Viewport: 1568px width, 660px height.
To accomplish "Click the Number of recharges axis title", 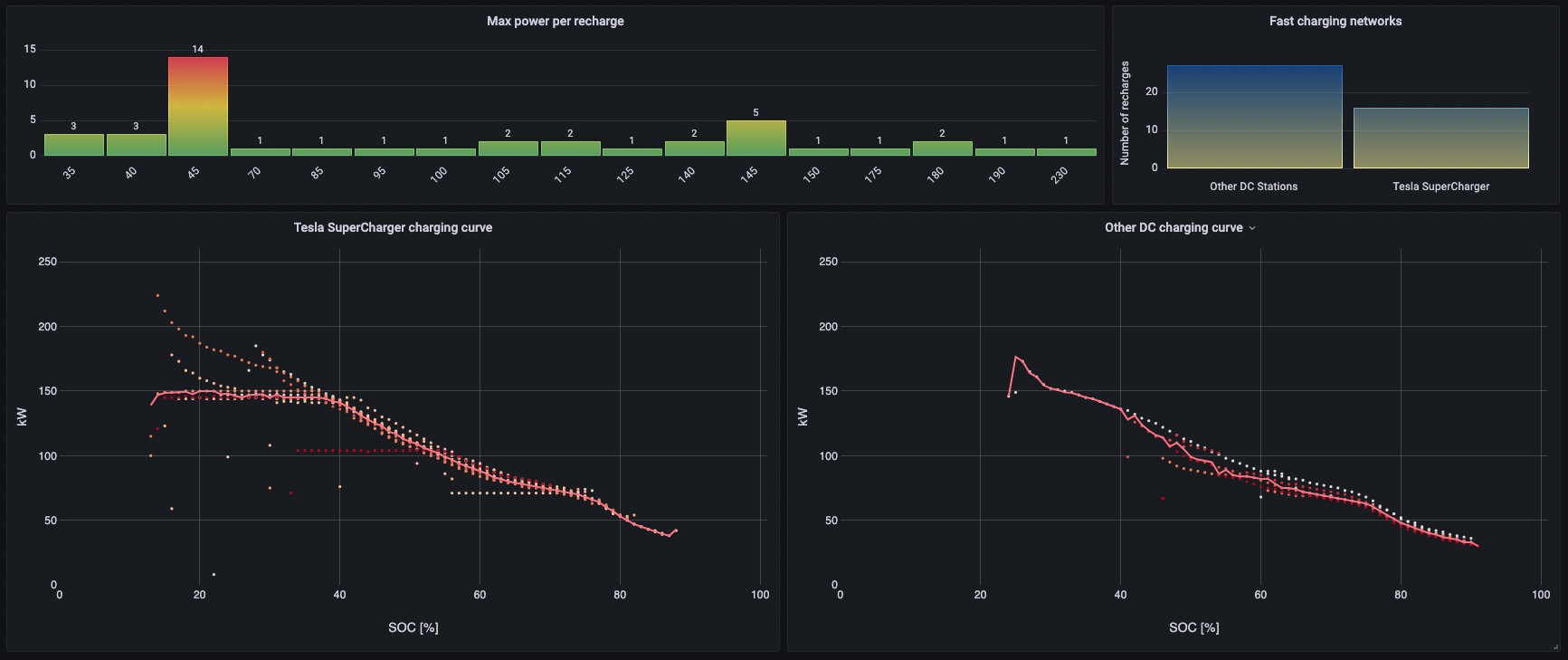I will [1125, 113].
